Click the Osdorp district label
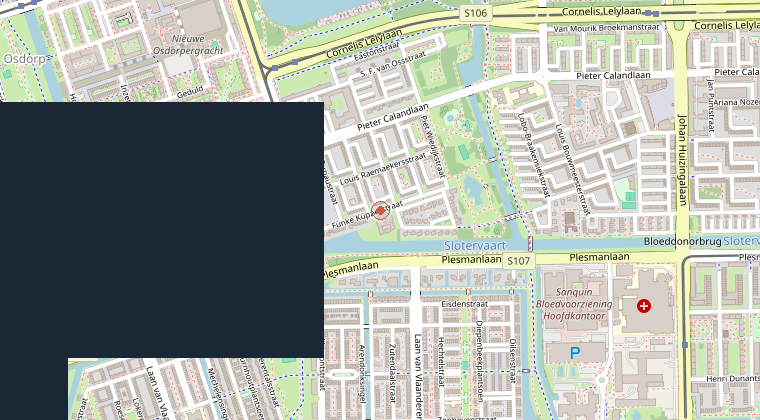Image resolution: width=760 pixels, height=420 pixels. (24, 59)
